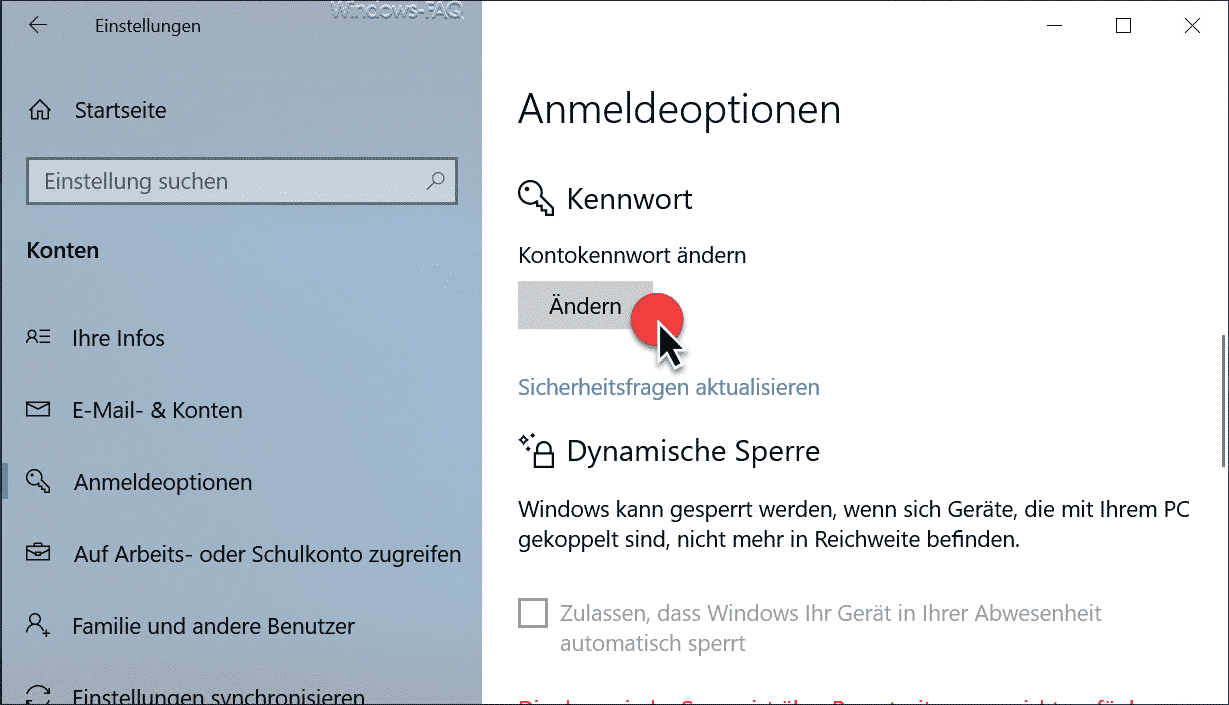Minimize the Einstellungen window
Image resolution: width=1229 pixels, height=705 pixels.
[1055, 26]
